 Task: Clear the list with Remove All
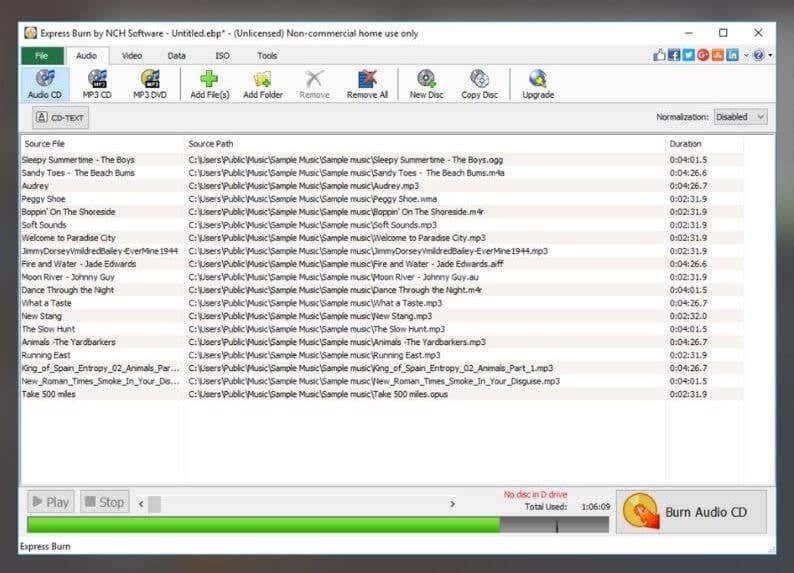pos(367,84)
